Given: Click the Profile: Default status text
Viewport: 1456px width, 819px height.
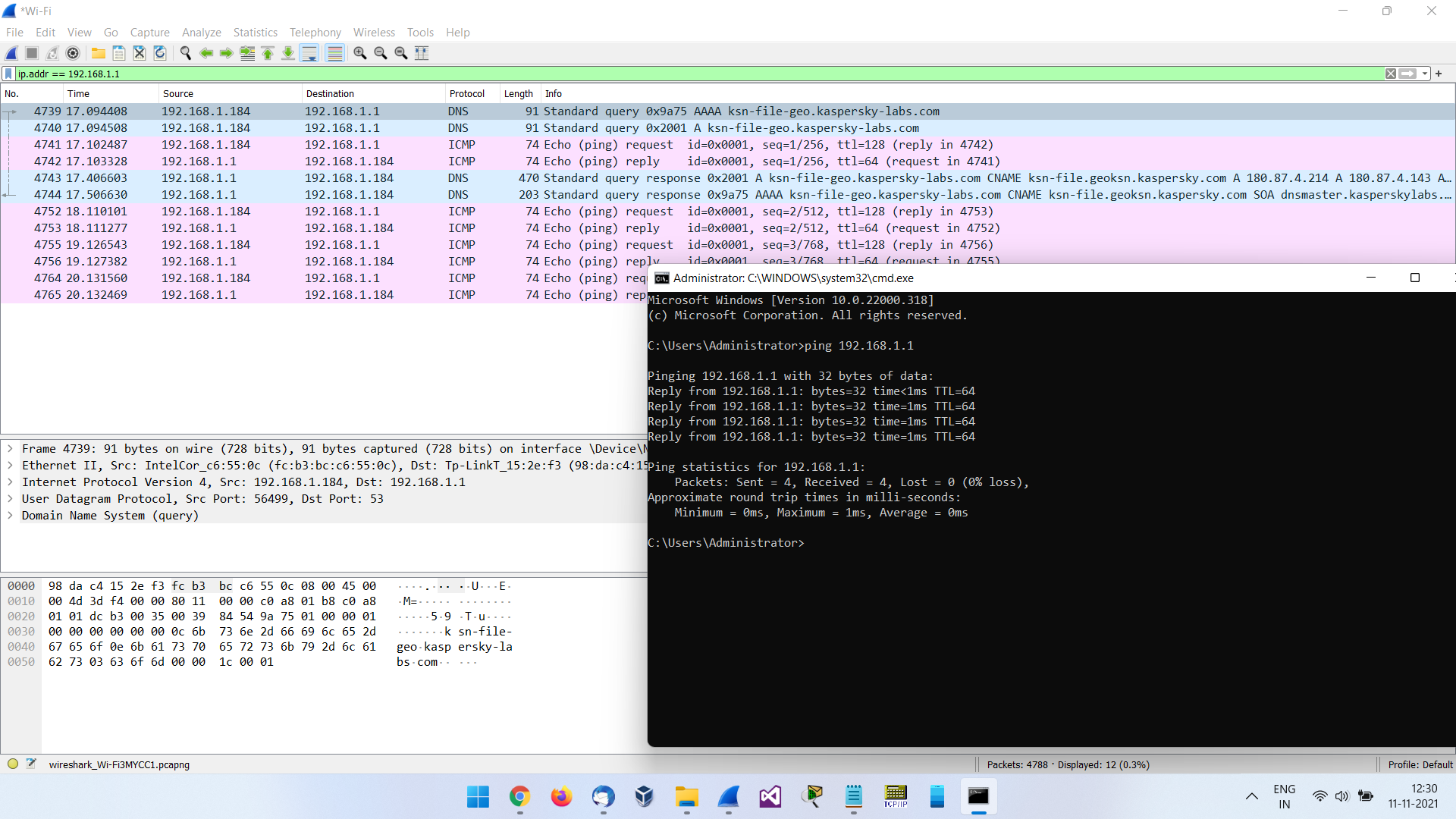Looking at the screenshot, I should [x=1420, y=764].
